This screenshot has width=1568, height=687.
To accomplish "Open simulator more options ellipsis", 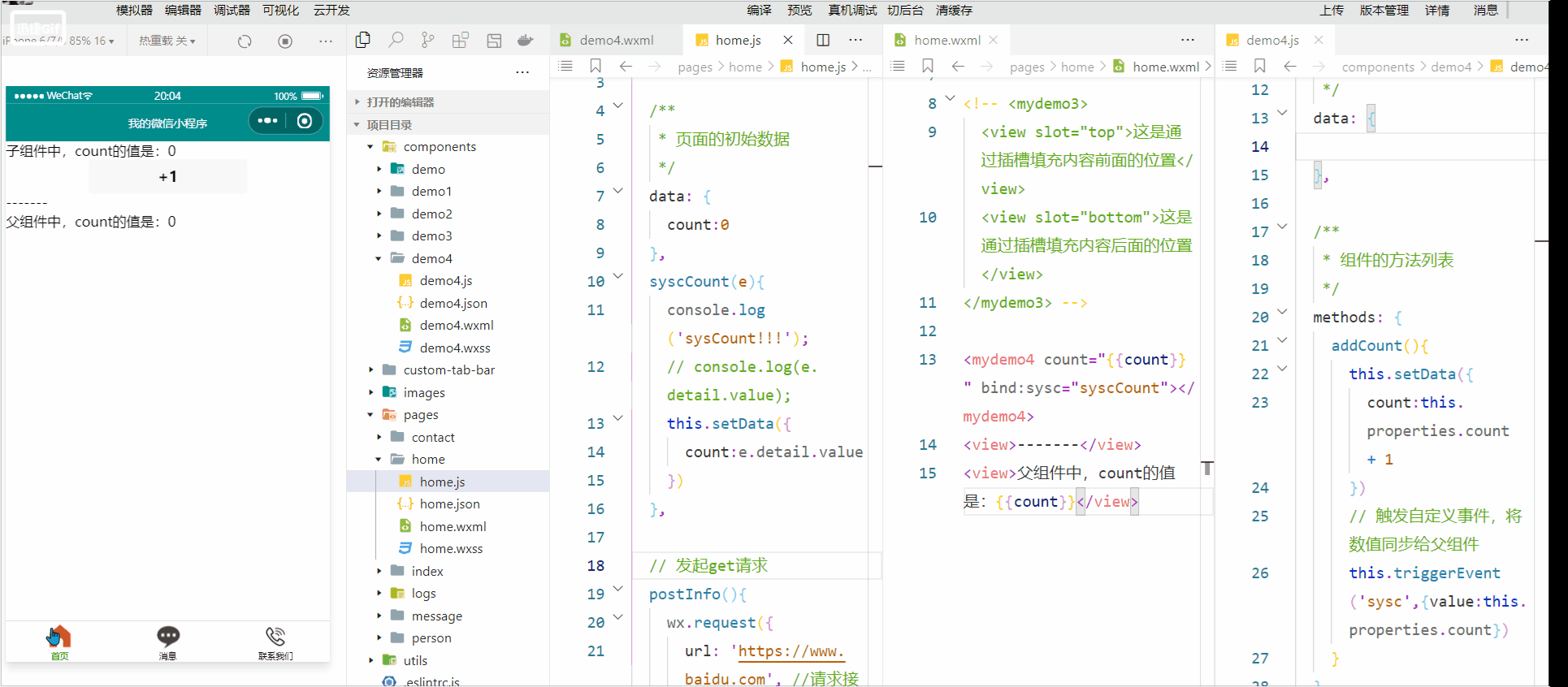I will point(326,41).
